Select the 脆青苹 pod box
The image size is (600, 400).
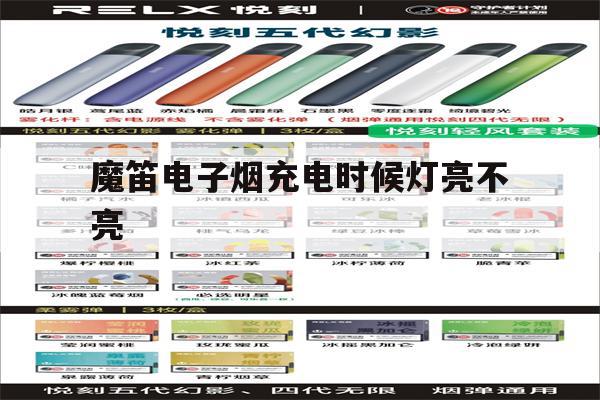point(502,249)
